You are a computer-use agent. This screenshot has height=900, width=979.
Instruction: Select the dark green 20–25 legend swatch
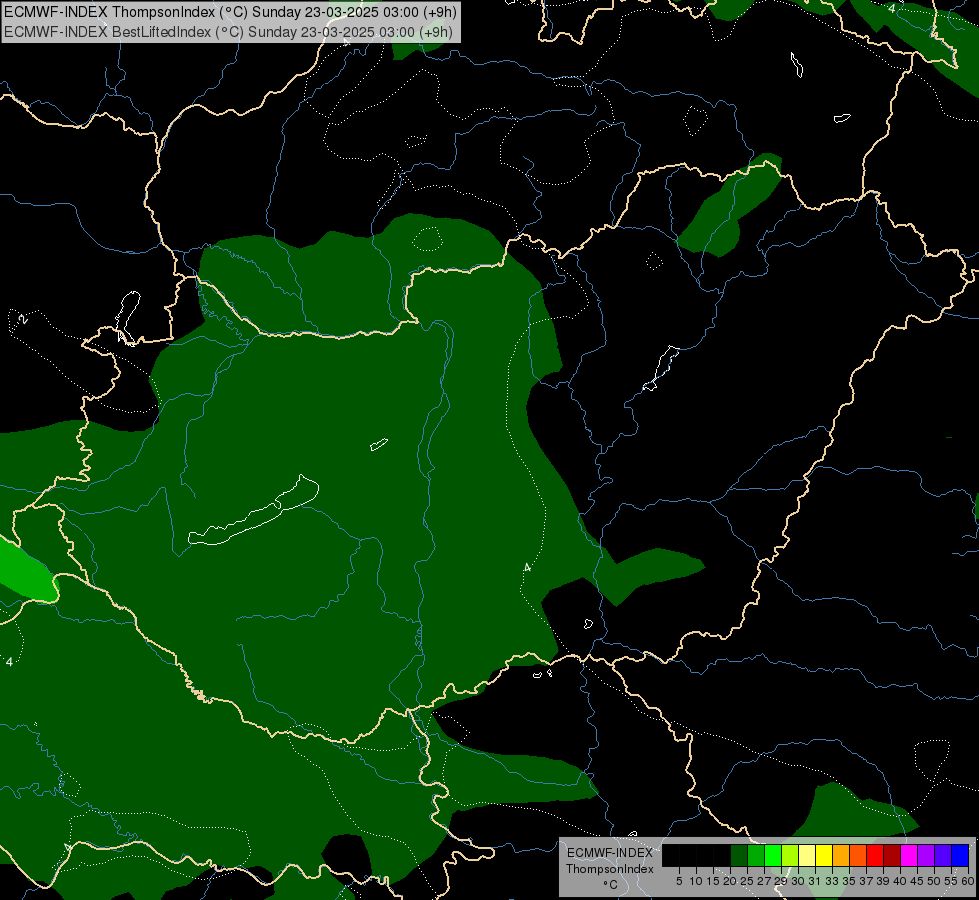coord(739,855)
